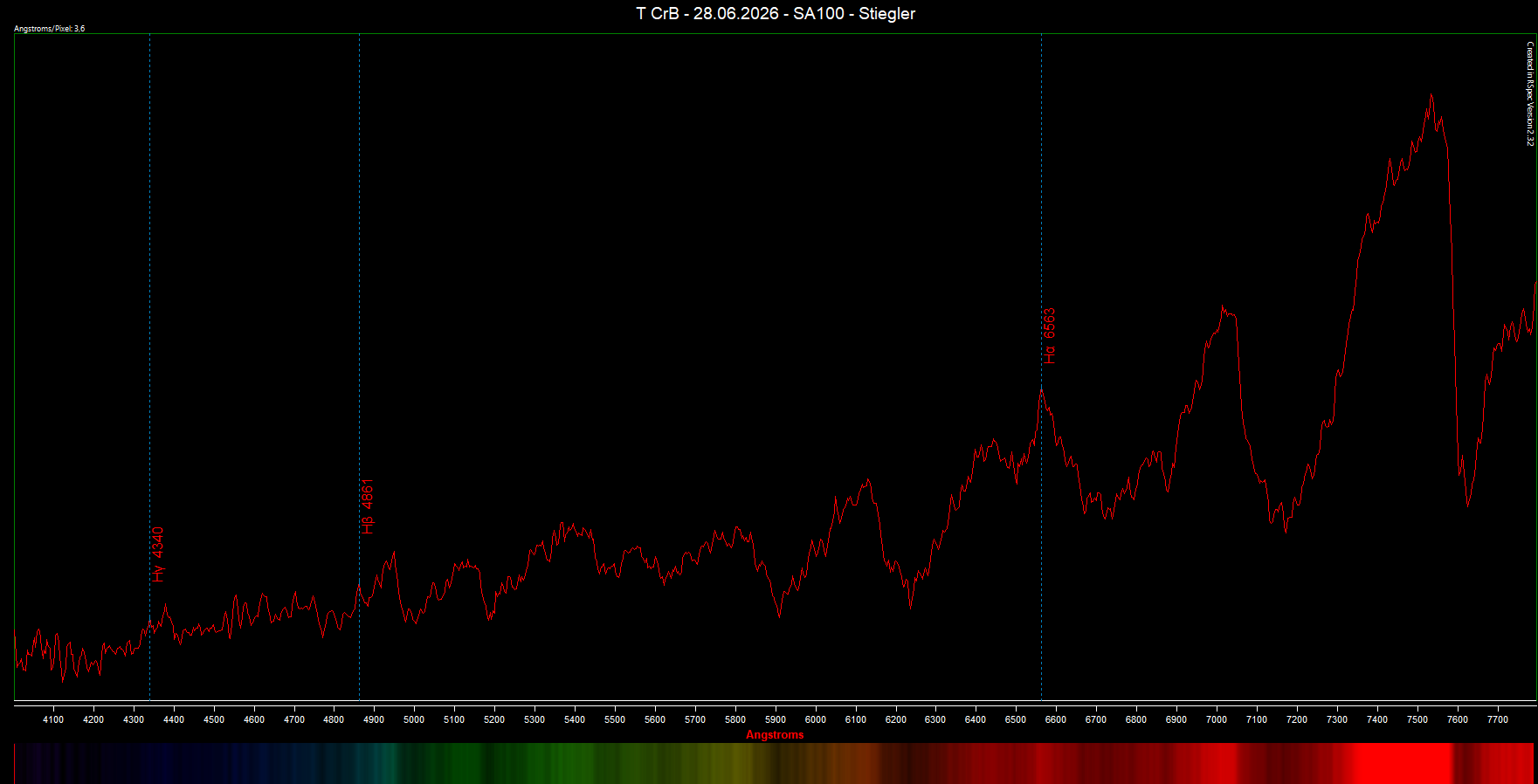This screenshot has width=1538, height=784.
Task: Click the 5900 tick on wavelength axis
Action: click(x=776, y=719)
